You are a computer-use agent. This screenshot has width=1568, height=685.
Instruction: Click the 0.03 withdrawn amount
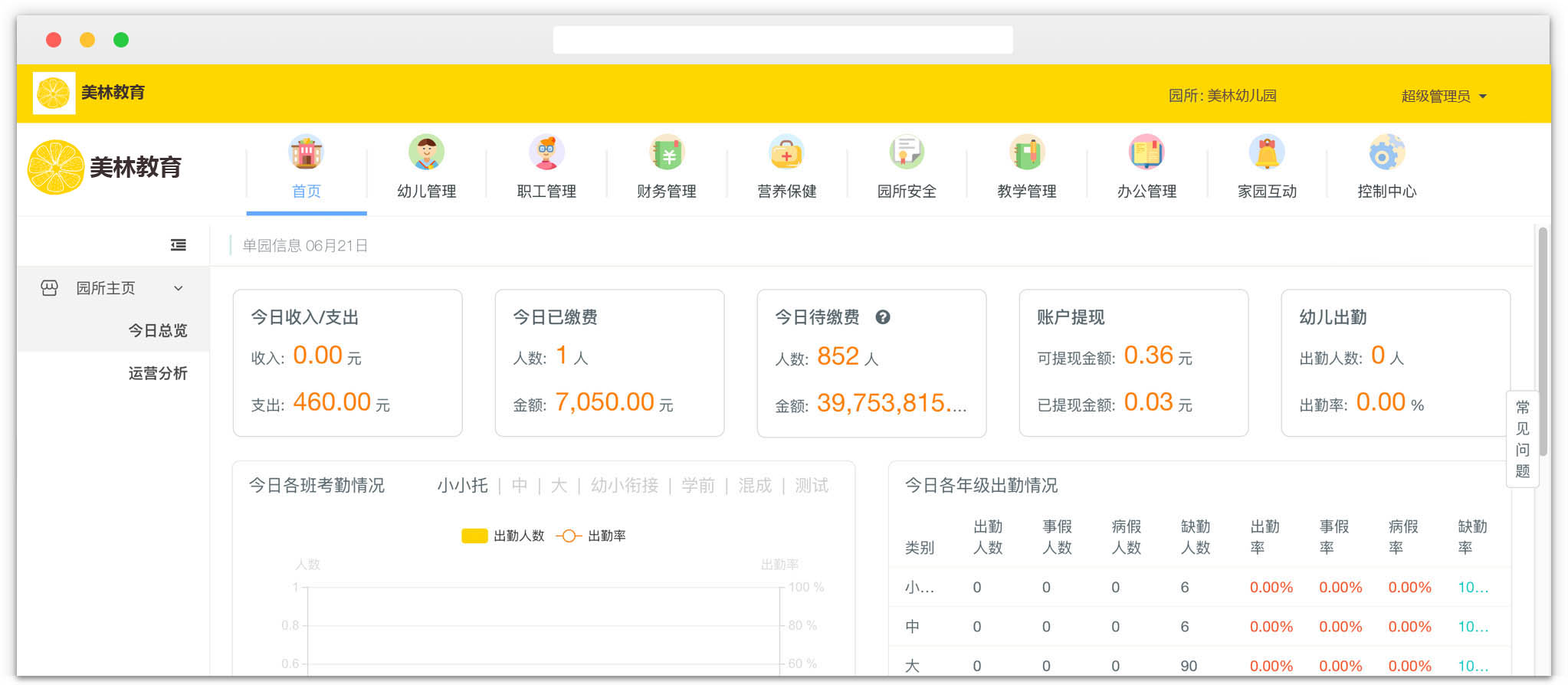point(1149,402)
